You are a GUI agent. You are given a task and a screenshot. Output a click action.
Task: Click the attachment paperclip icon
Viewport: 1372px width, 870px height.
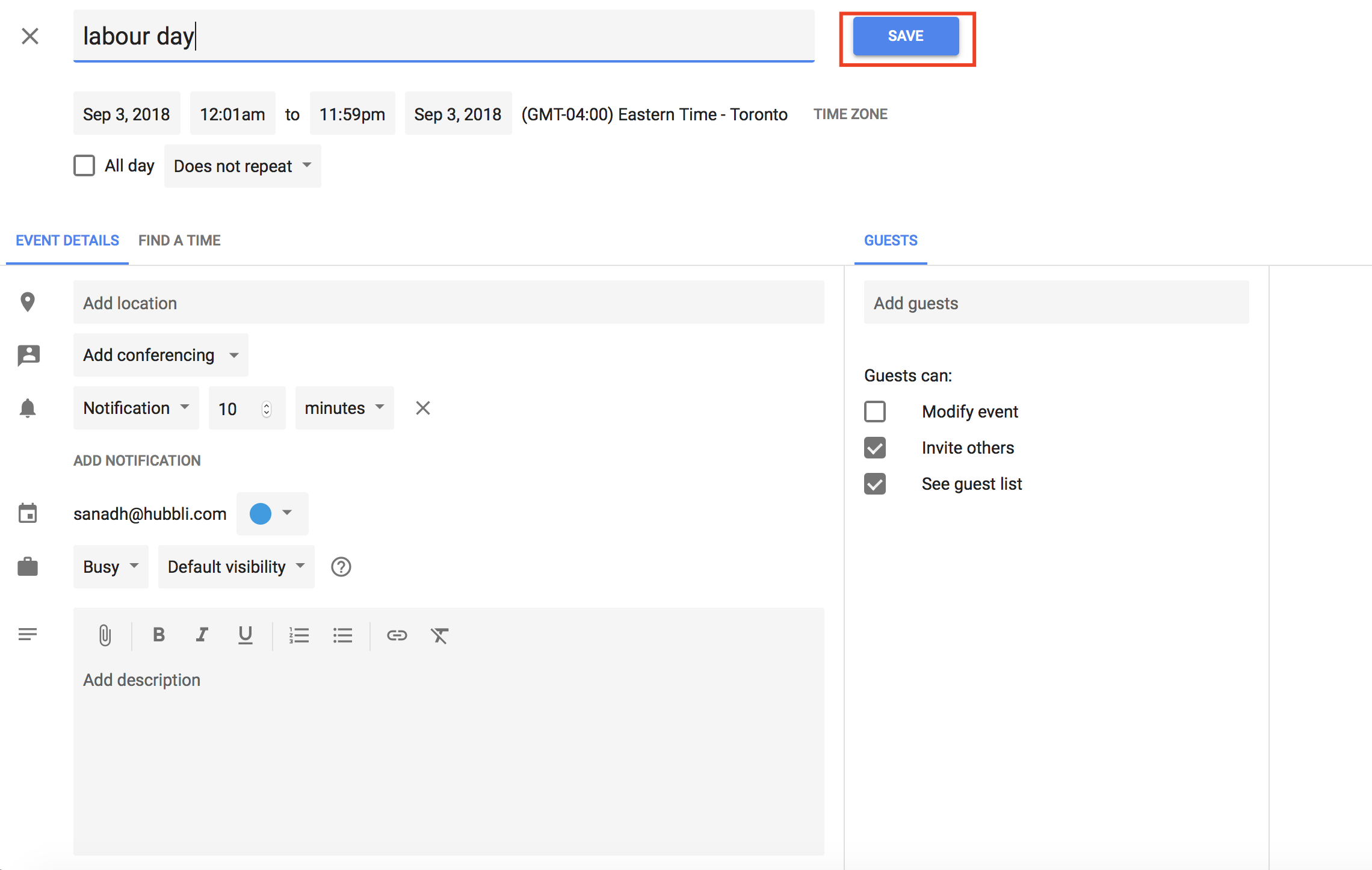[105, 635]
